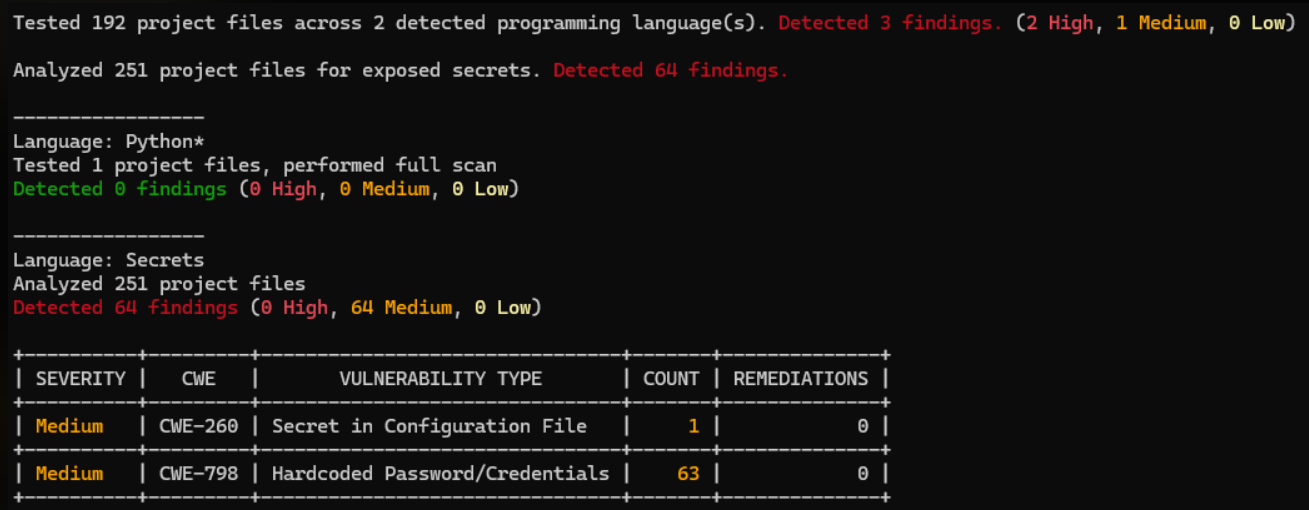Click "2 High" in the first summary line
The width and height of the screenshot is (1309, 510).
click(1058, 23)
